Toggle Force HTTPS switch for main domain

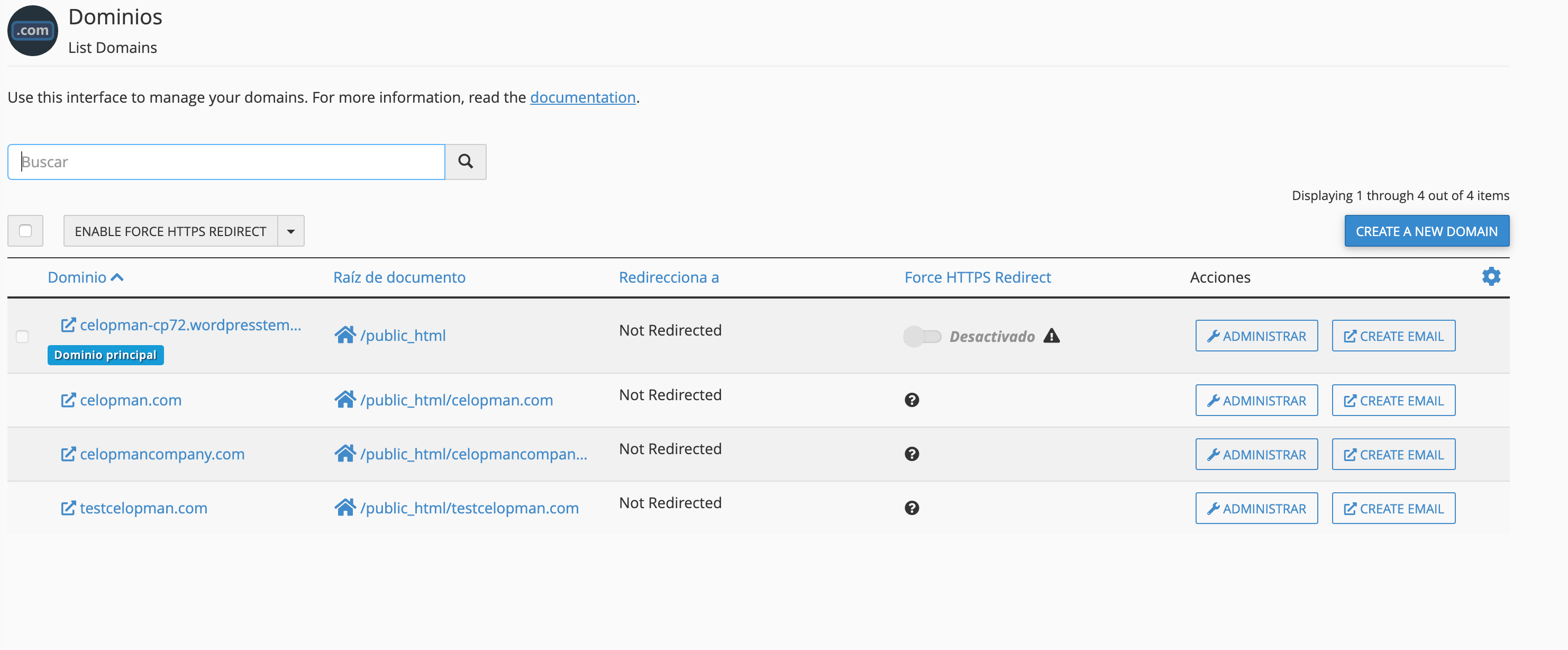click(x=922, y=336)
